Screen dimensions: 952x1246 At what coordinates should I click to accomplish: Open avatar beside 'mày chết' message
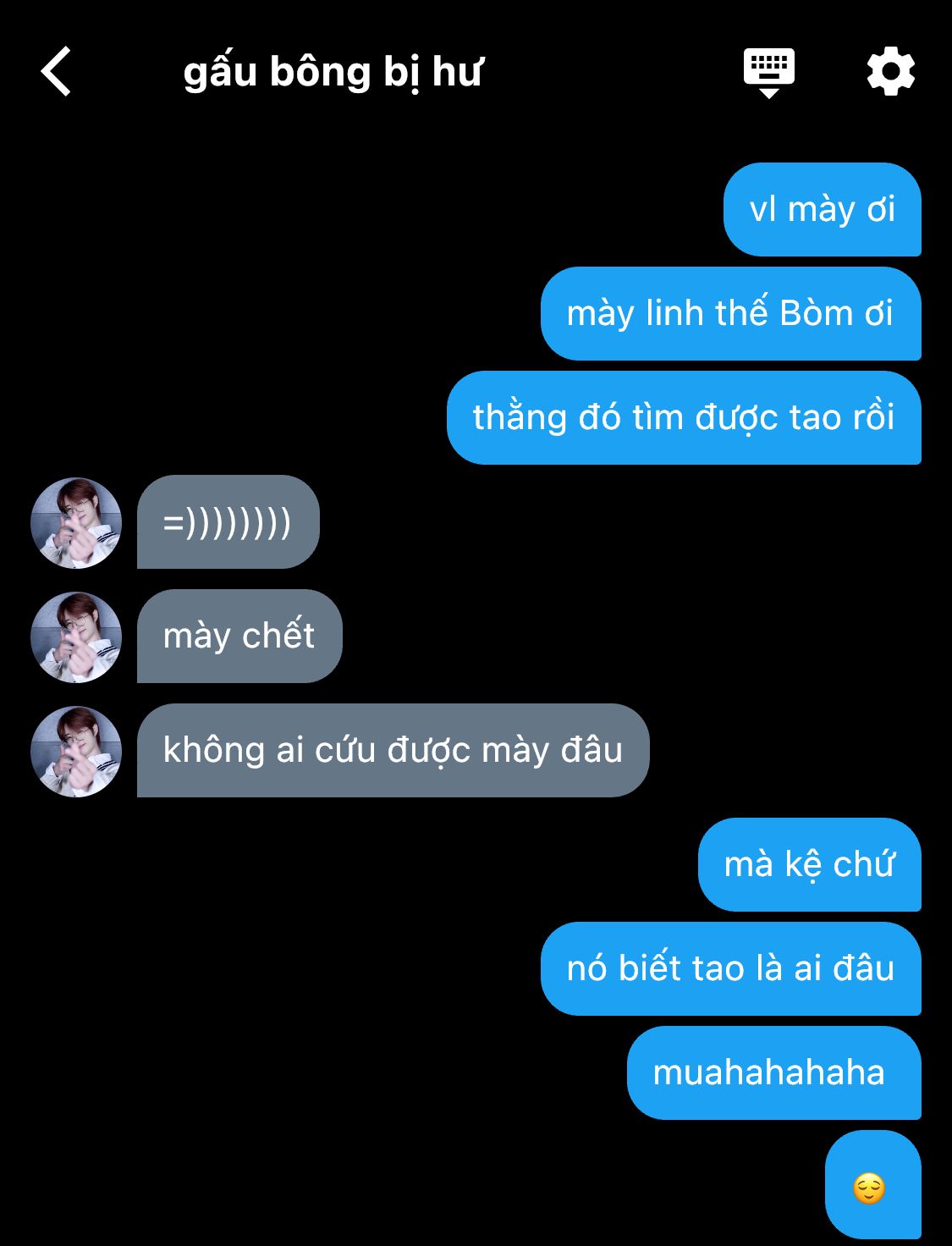pyautogui.click(x=76, y=637)
